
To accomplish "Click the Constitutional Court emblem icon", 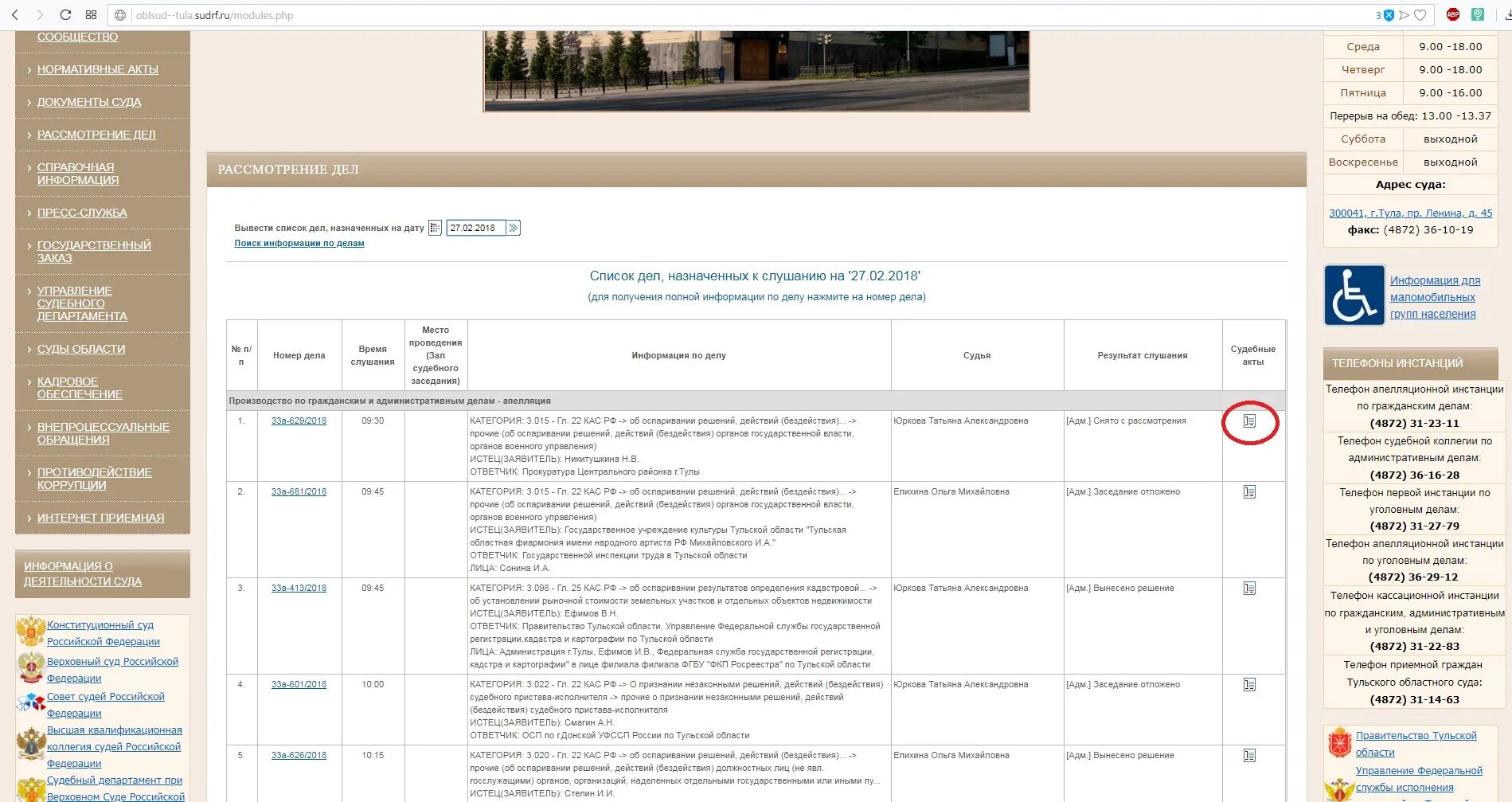I will click(x=30, y=632).
